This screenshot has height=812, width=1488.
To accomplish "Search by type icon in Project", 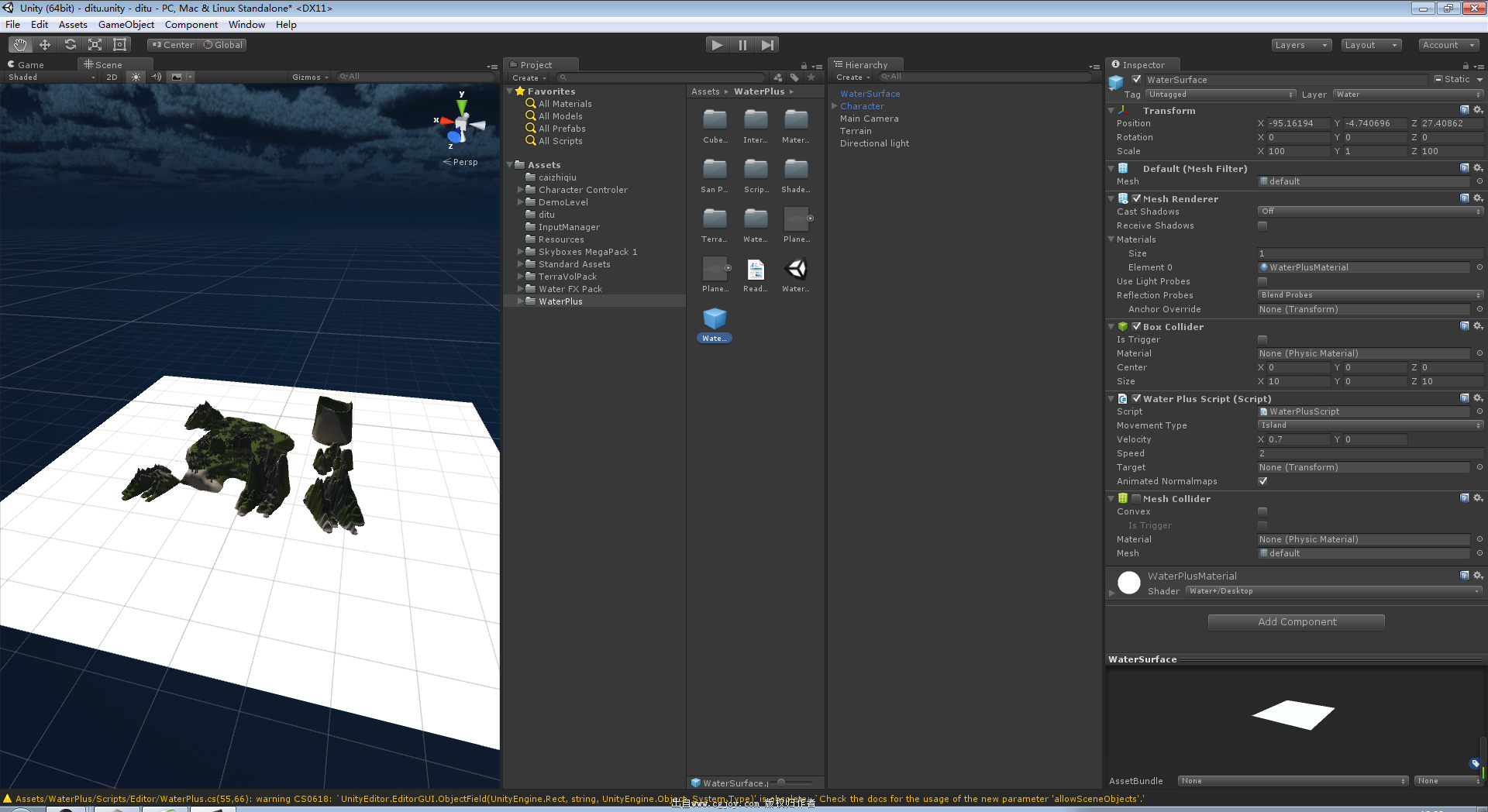I will point(778,77).
